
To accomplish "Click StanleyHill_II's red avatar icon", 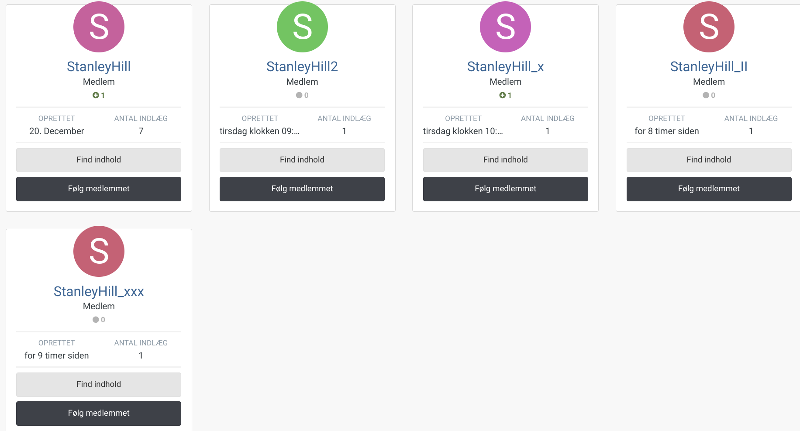I will [x=709, y=27].
